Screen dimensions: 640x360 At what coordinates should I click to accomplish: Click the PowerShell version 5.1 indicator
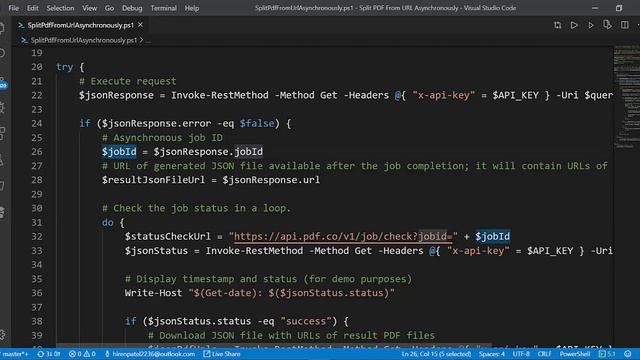pos(607,354)
